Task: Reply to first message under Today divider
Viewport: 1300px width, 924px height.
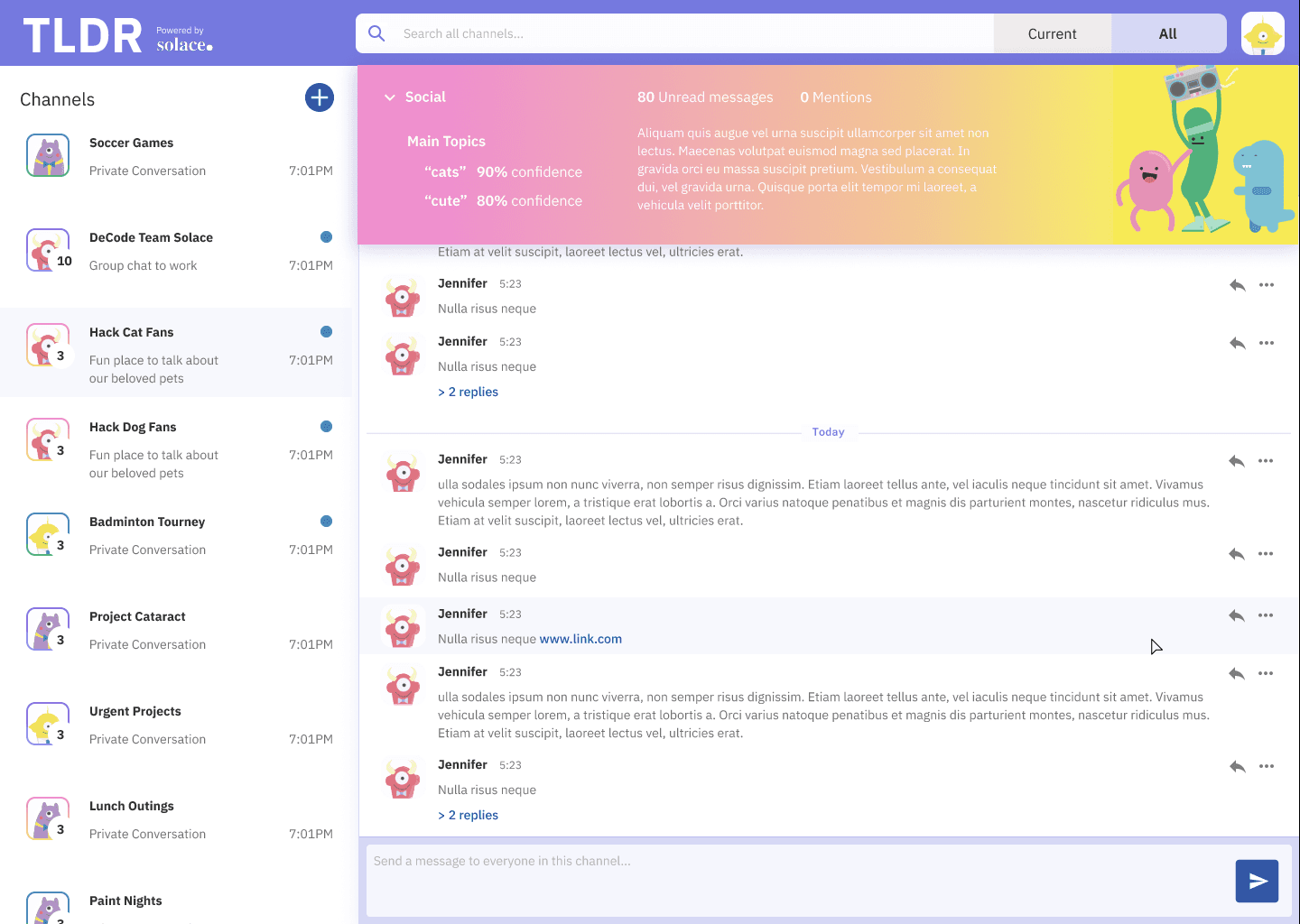Action: pyautogui.click(x=1237, y=461)
